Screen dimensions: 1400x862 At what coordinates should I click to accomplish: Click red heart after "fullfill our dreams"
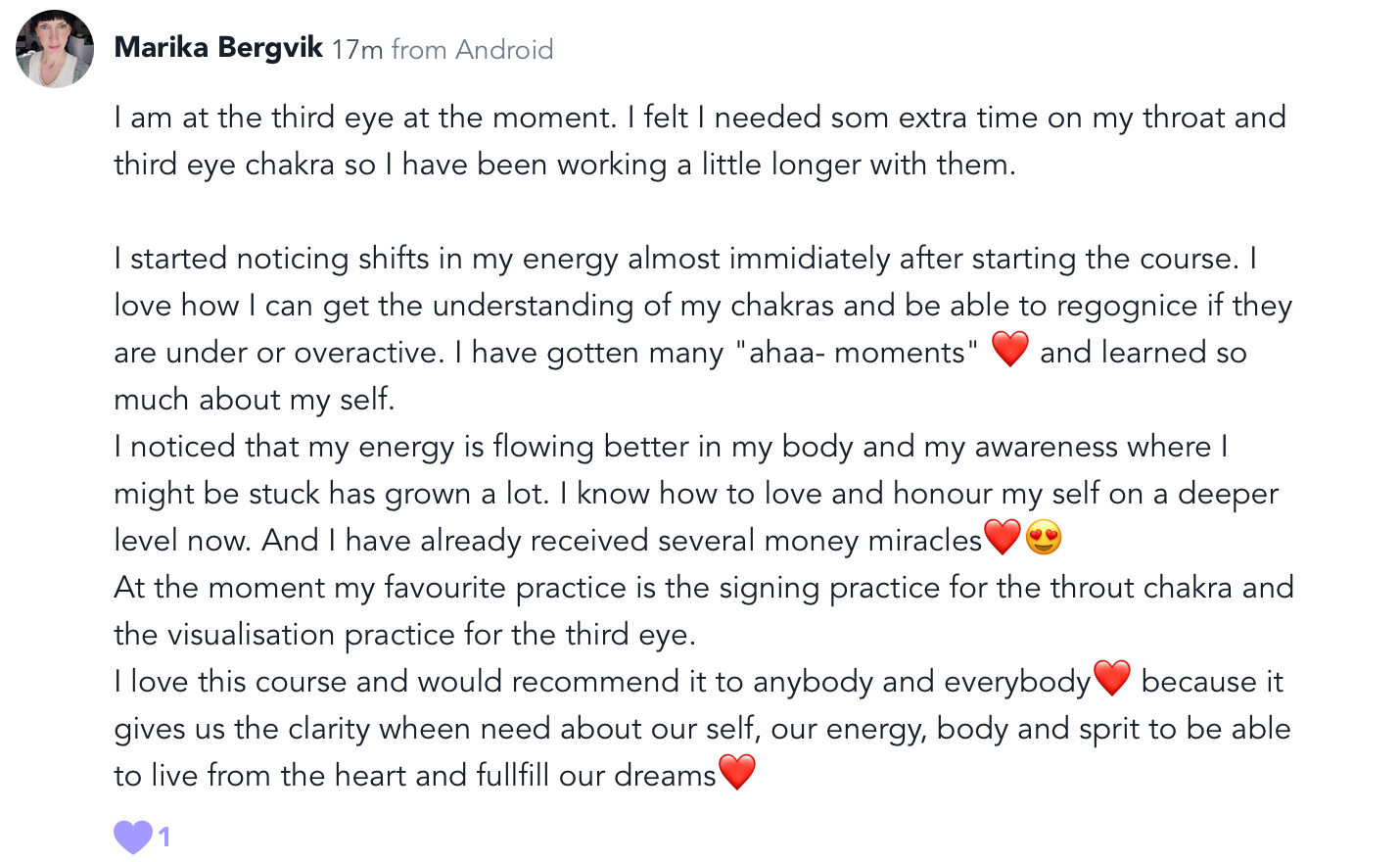coord(737,772)
